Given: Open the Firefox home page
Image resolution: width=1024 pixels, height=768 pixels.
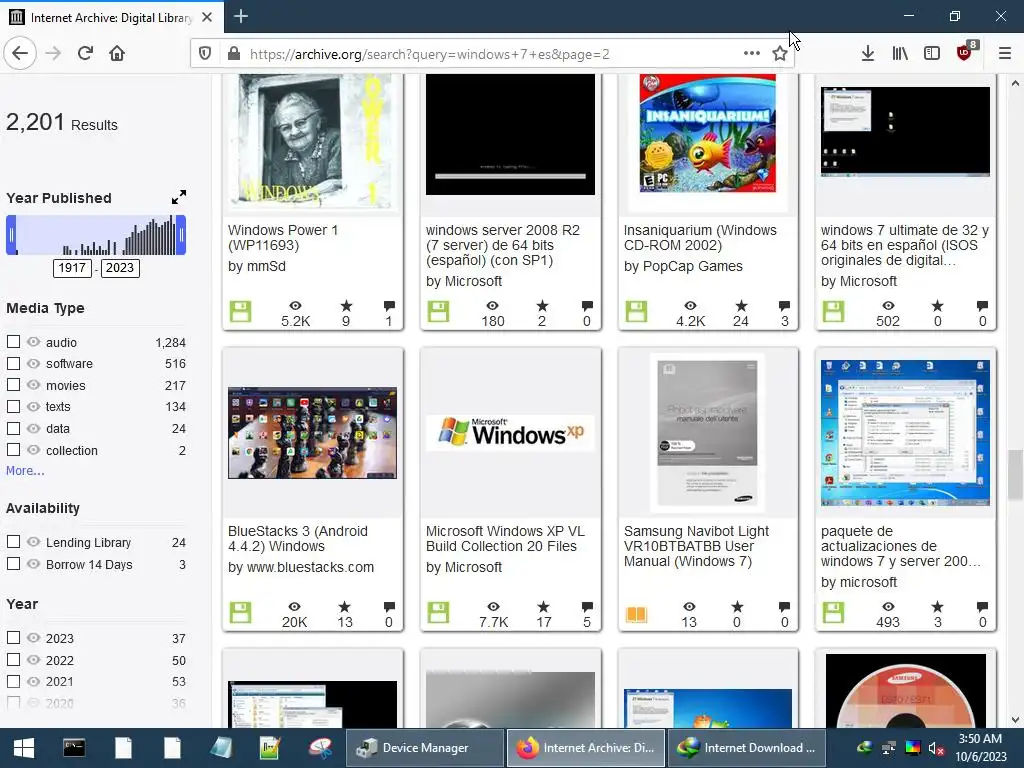Looking at the screenshot, I should point(117,54).
